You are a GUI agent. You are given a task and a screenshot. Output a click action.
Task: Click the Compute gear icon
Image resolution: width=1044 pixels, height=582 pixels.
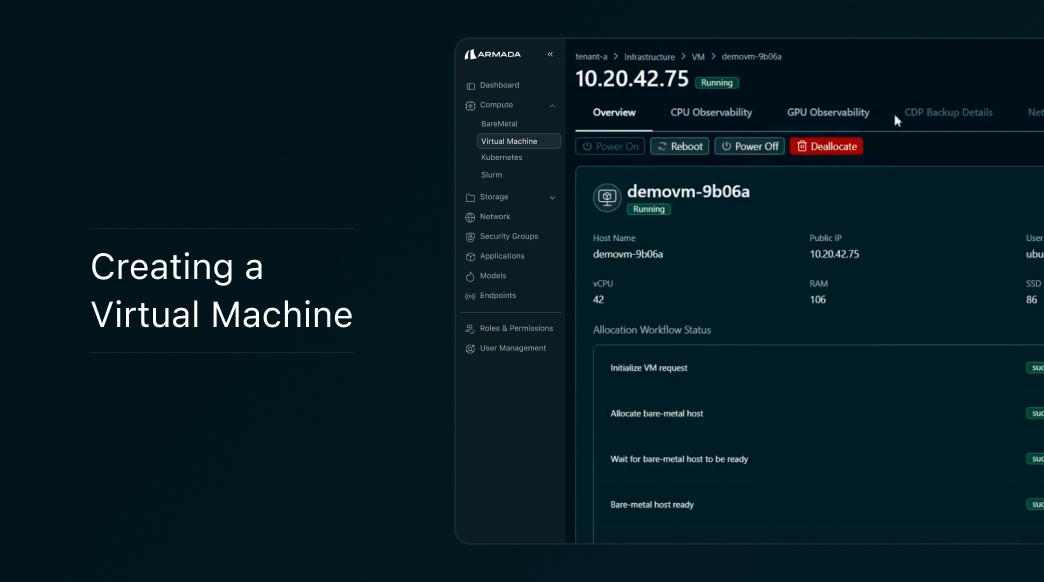pyautogui.click(x=471, y=105)
